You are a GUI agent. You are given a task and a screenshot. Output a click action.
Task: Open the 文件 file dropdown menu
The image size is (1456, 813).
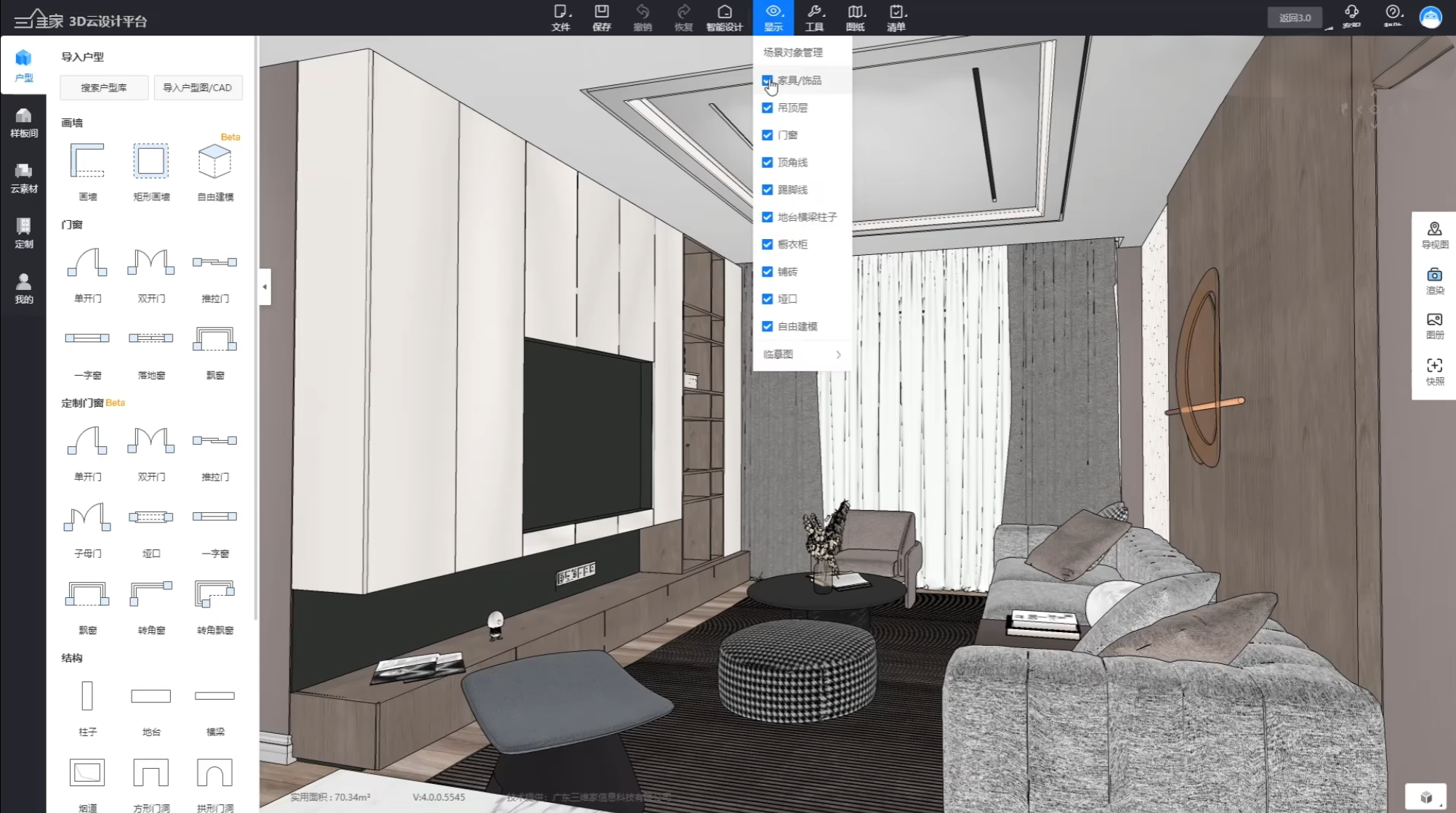click(x=560, y=17)
